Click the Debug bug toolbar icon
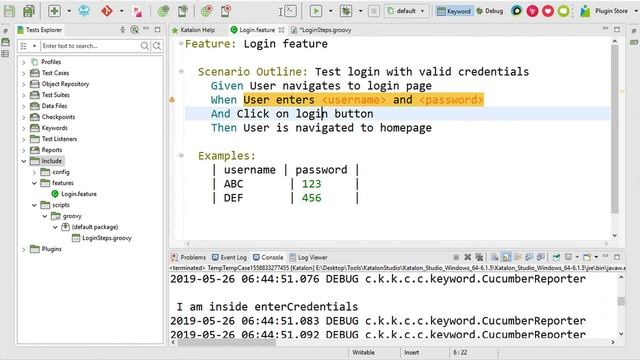The image size is (640, 360). 346,11
